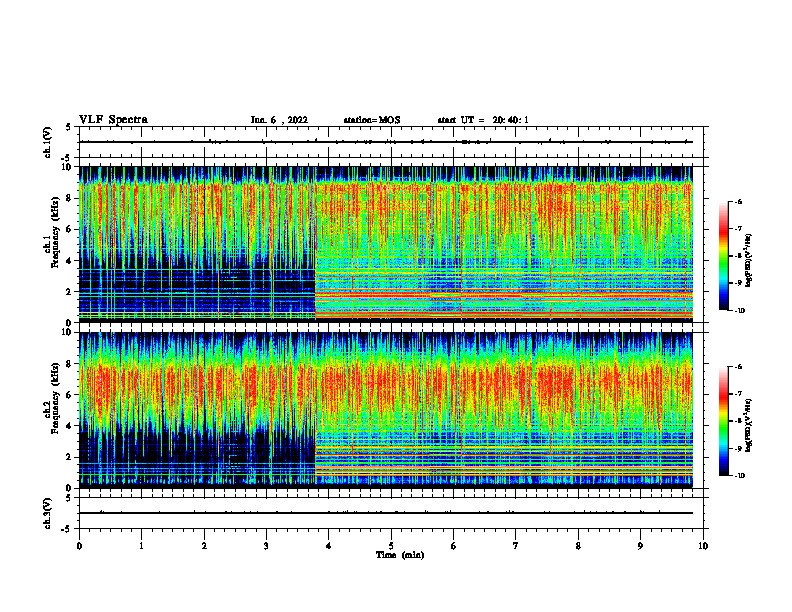Click the "5" tick on the Time axis
This screenshot has height=612, width=792.
(391, 546)
